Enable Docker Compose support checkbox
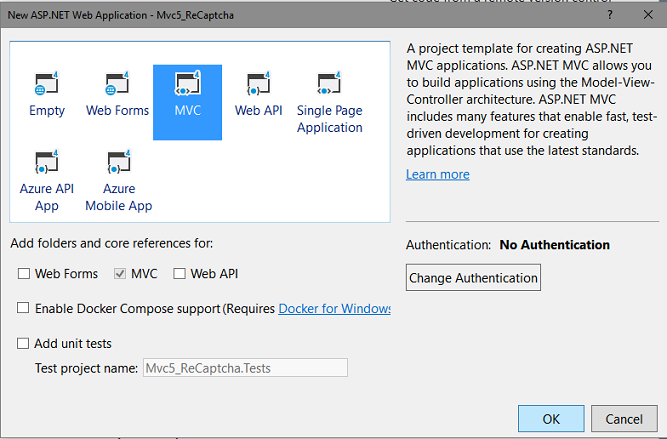The image size is (667, 439). pyautogui.click(x=23, y=308)
